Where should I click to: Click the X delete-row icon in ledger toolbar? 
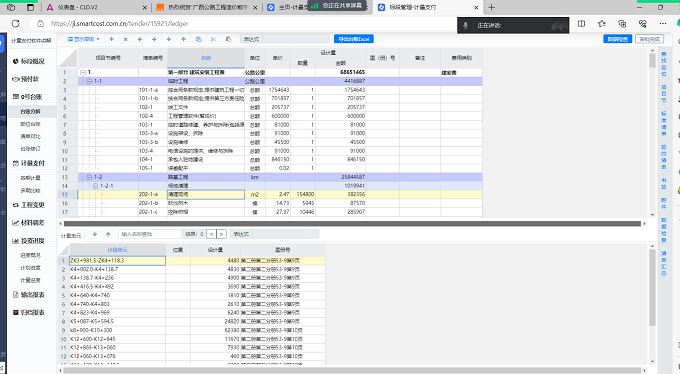pos(125,39)
